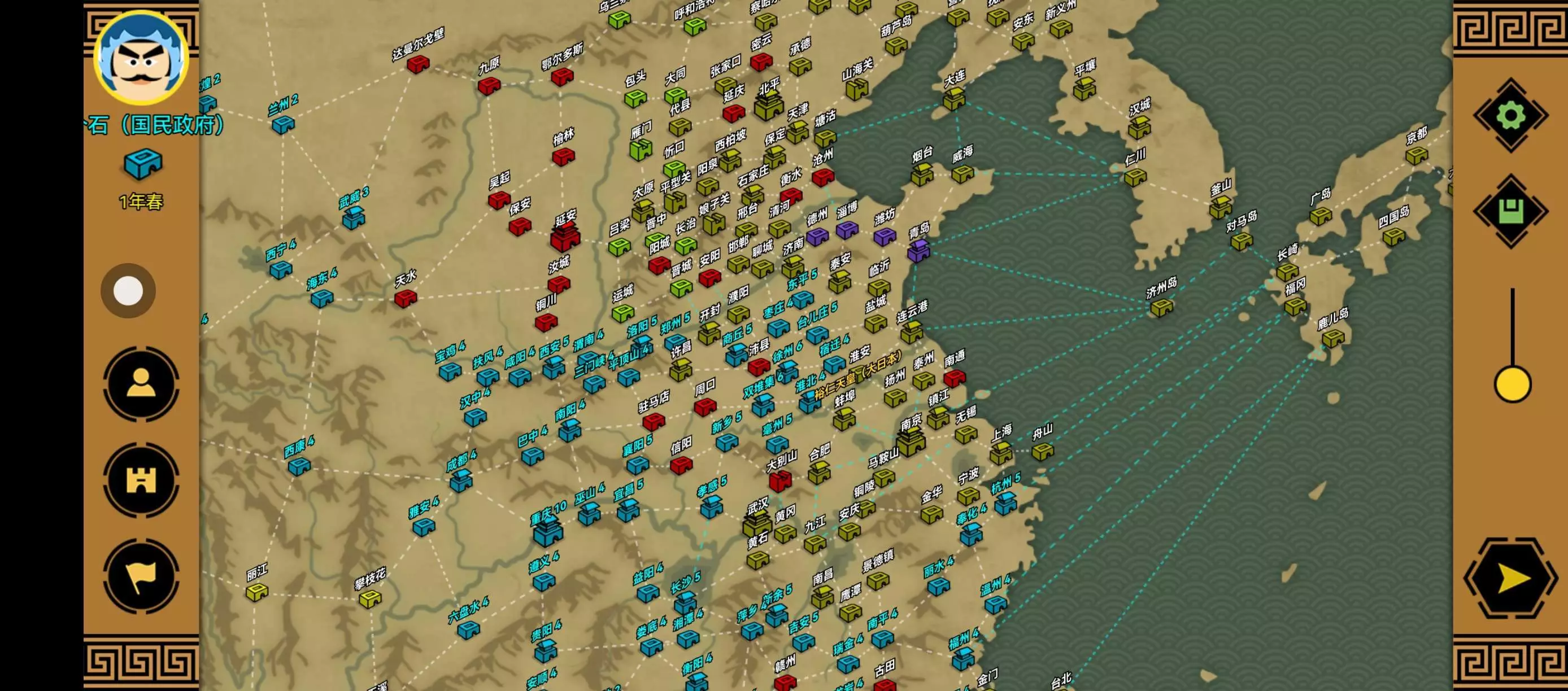Open the settings gear icon

[1510, 116]
